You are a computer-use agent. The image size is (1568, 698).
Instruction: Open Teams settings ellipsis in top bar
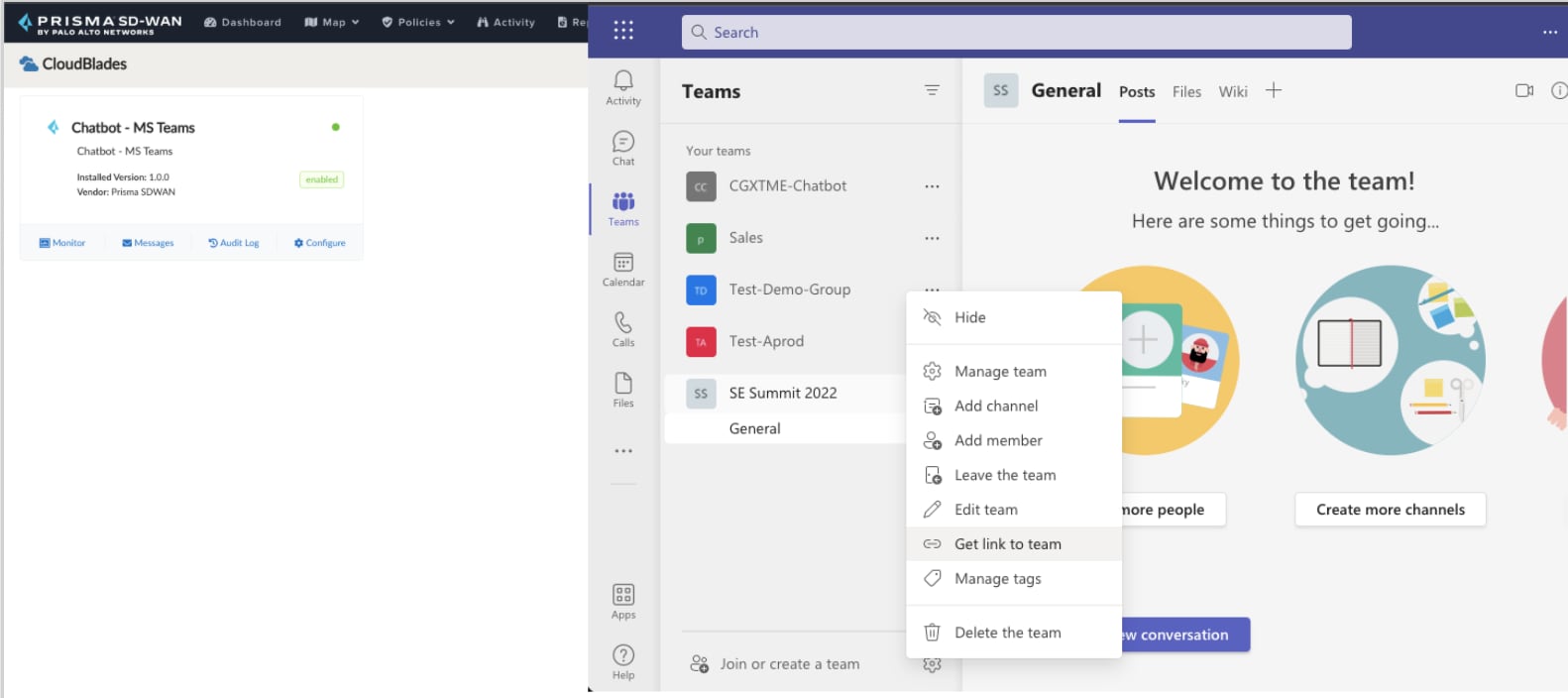1550,32
